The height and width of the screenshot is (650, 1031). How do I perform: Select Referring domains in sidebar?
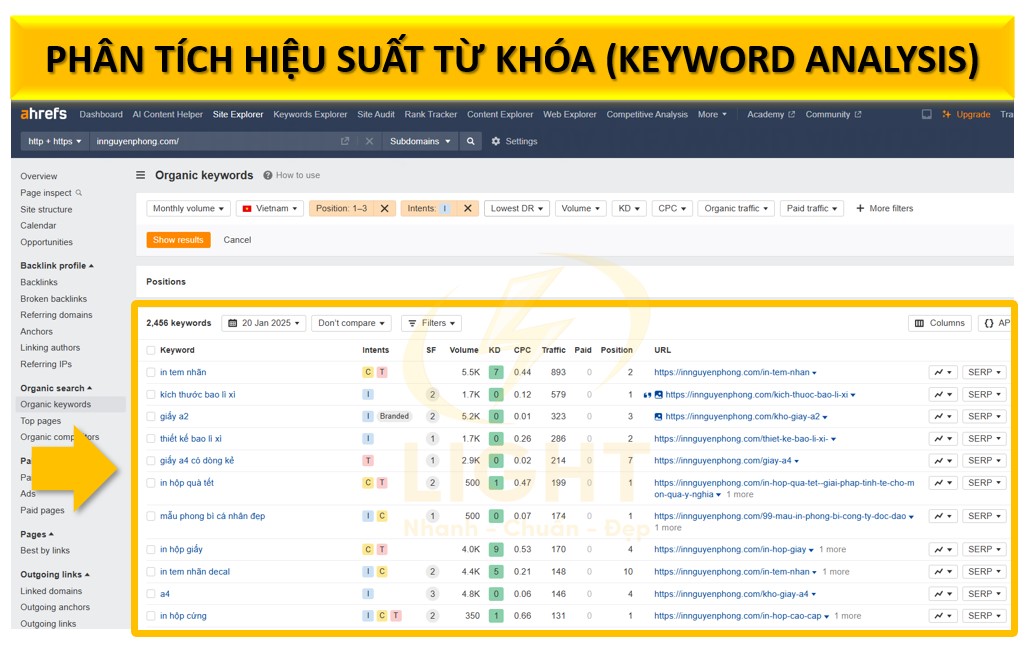[57, 315]
